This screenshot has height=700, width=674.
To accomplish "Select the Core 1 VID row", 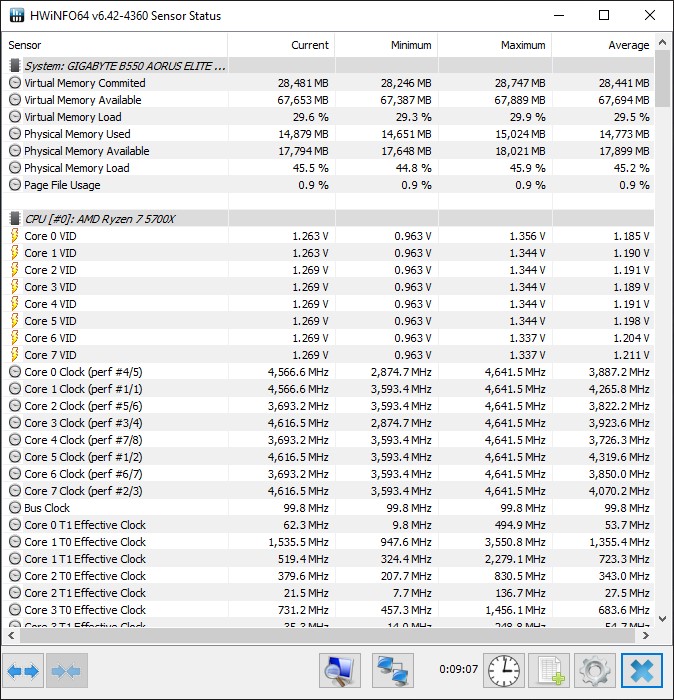I will [329, 253].
